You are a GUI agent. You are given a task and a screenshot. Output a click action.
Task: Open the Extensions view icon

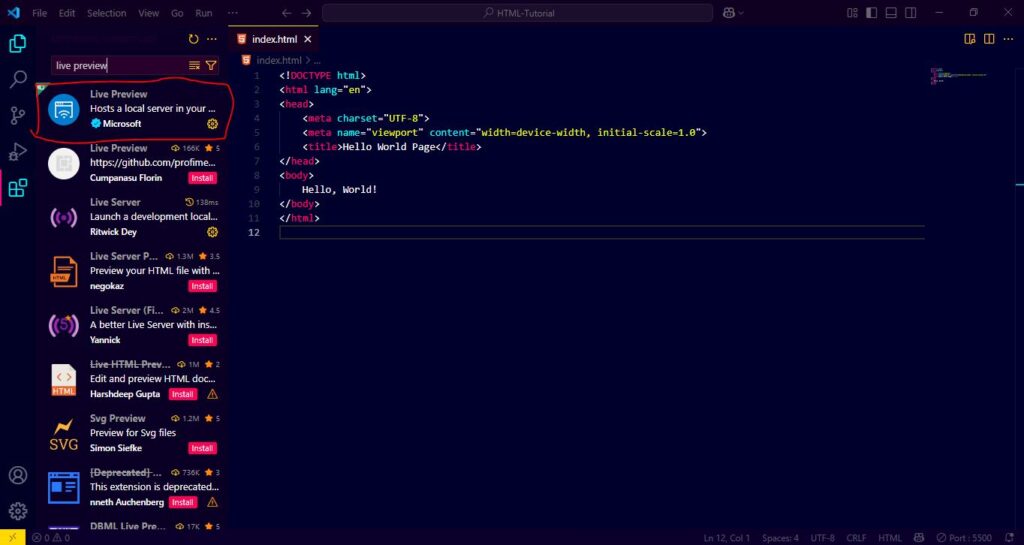coord(18,188)
